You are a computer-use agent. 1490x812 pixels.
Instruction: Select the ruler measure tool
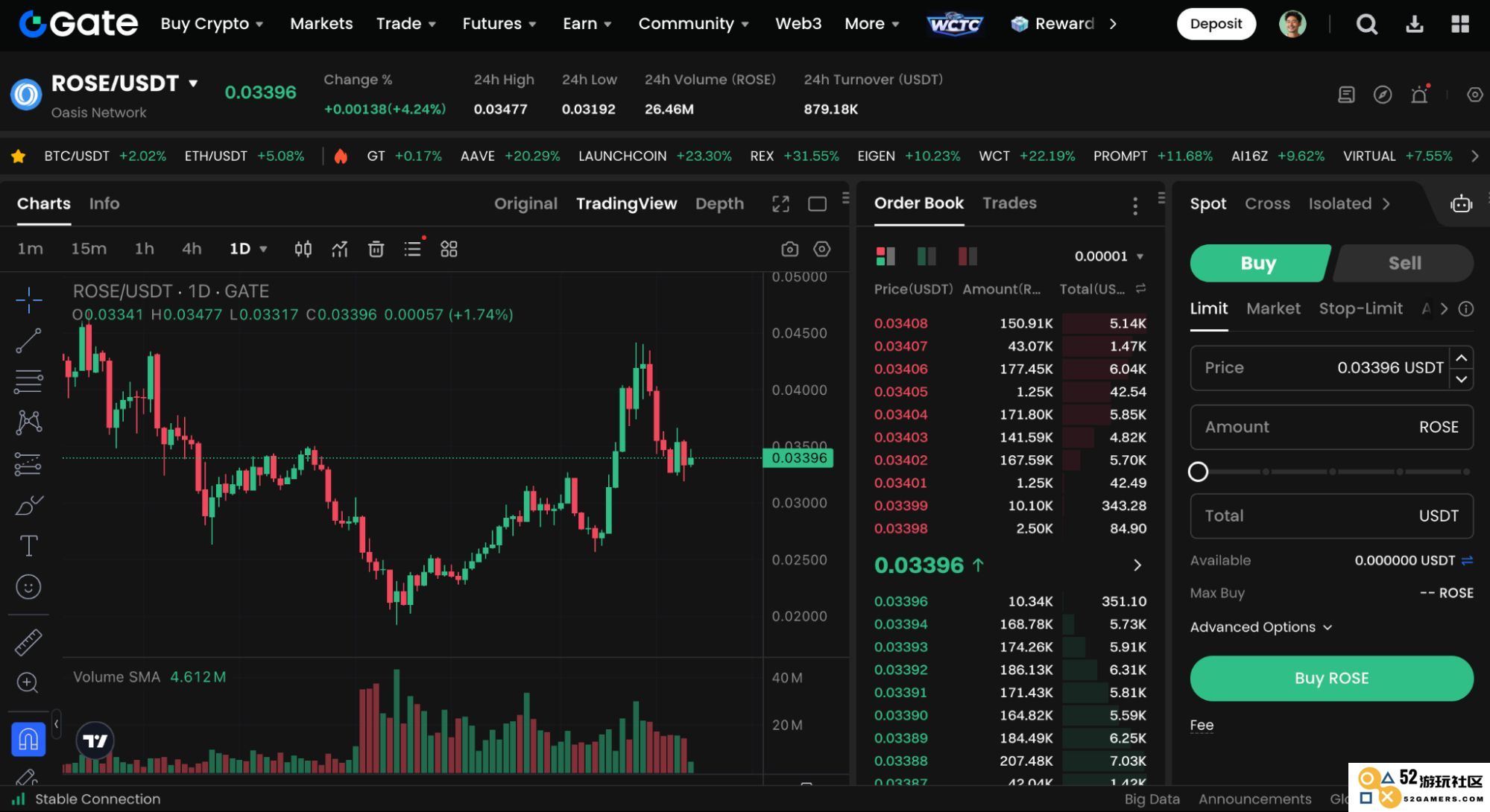coord(28,642)
